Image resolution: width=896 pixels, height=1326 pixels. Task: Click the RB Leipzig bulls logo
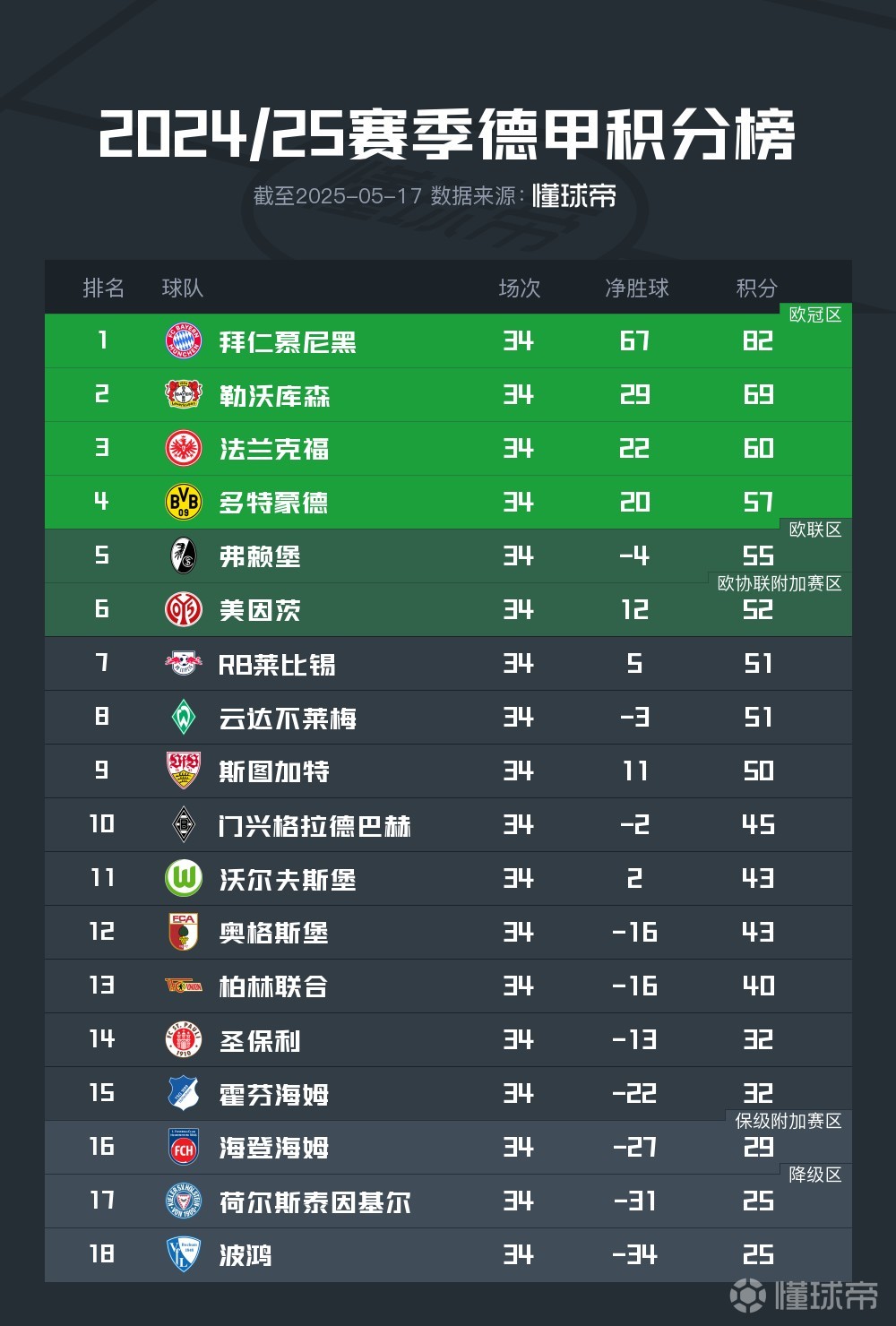[184, 664]
